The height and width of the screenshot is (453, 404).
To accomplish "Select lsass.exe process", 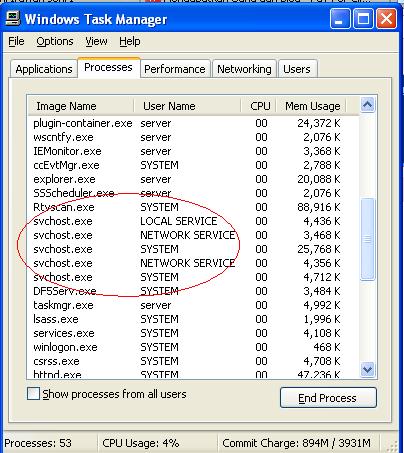I will tap(187, 319).
